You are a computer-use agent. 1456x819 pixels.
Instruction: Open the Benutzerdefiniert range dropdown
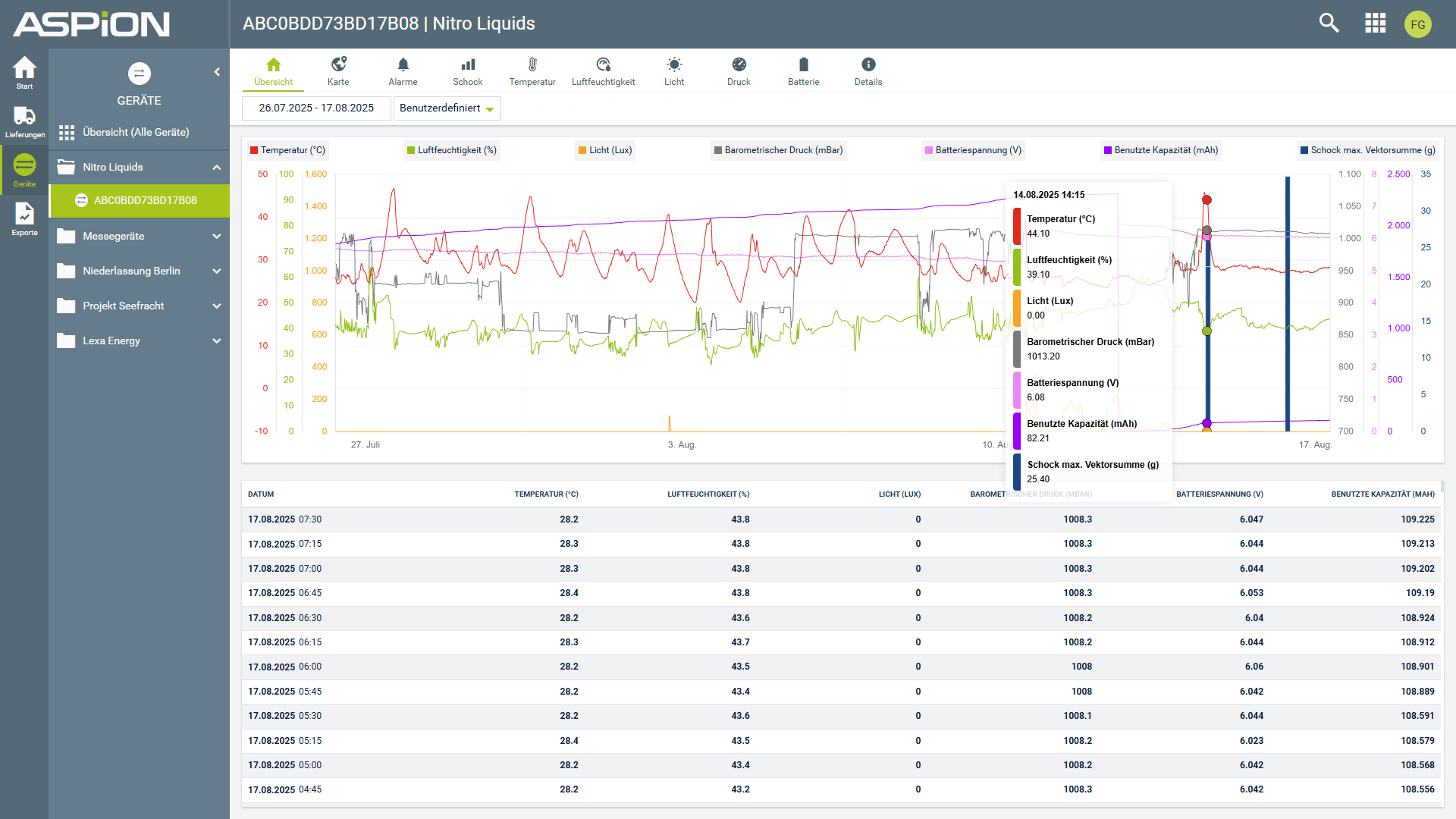click(447, 108)
